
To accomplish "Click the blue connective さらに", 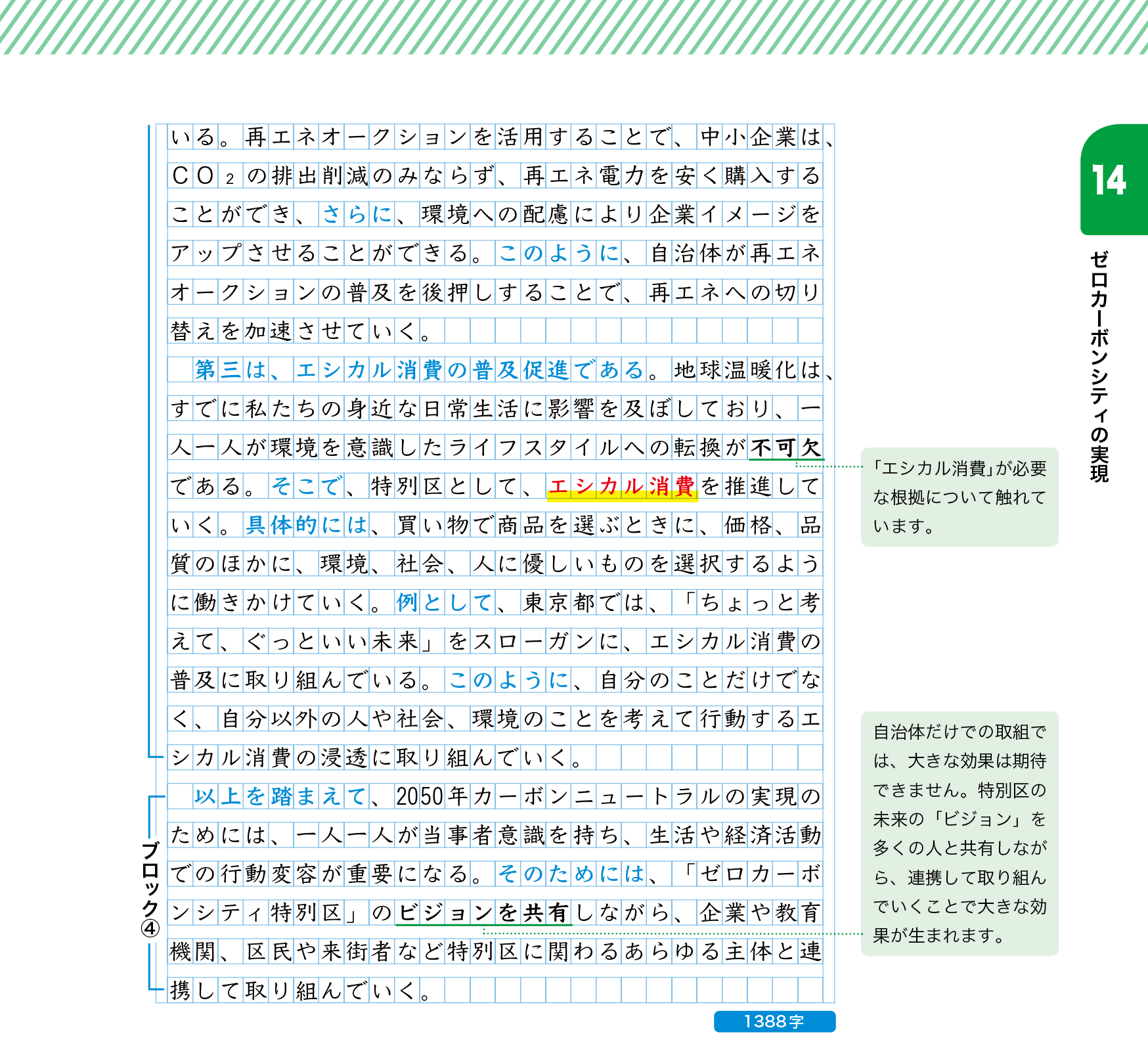I will pyautogui.click(x=357, y=215).
